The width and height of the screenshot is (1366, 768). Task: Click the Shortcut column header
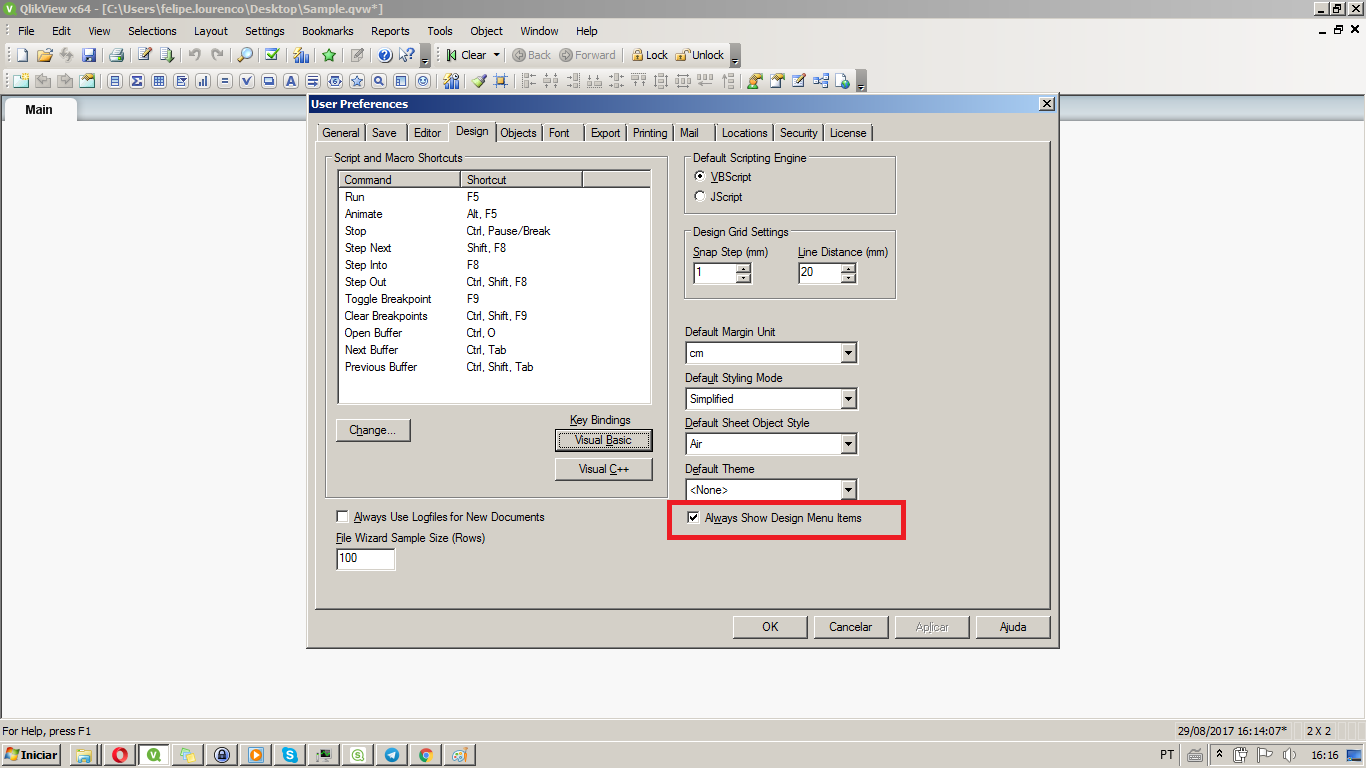[x=521, y=180]
